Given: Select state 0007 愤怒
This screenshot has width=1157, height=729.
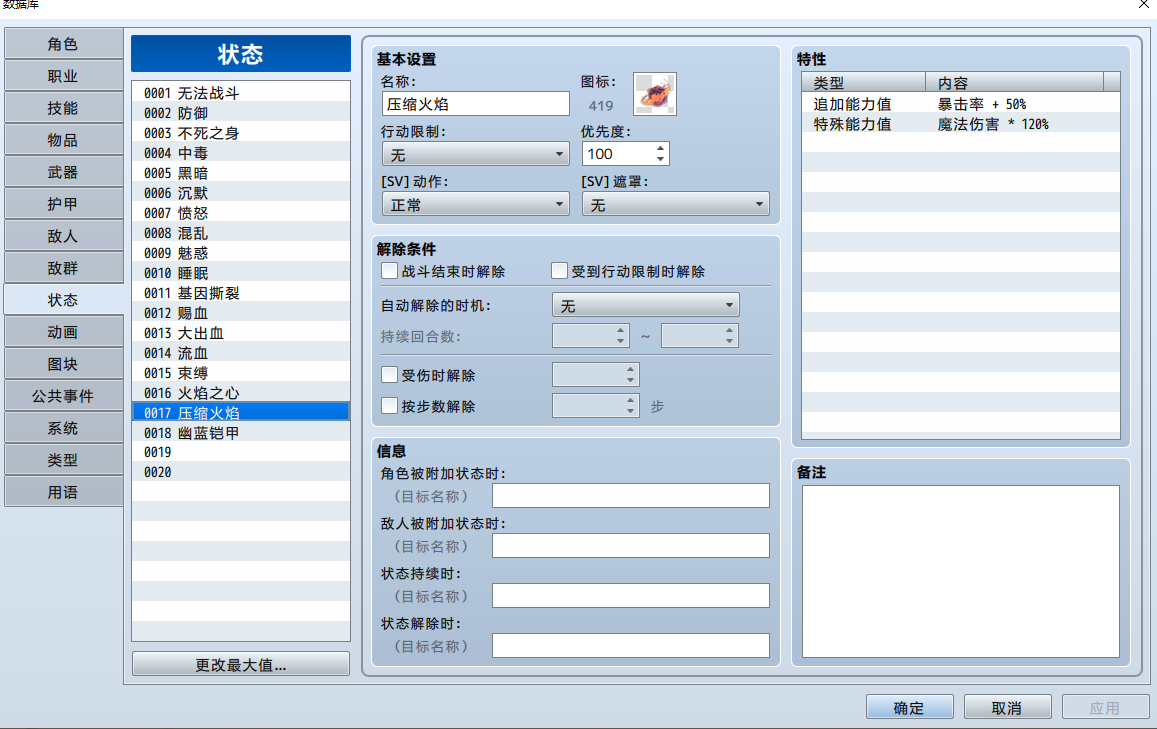Looking at the screenshot, I should pyautogui.click(x=241, y=212).
